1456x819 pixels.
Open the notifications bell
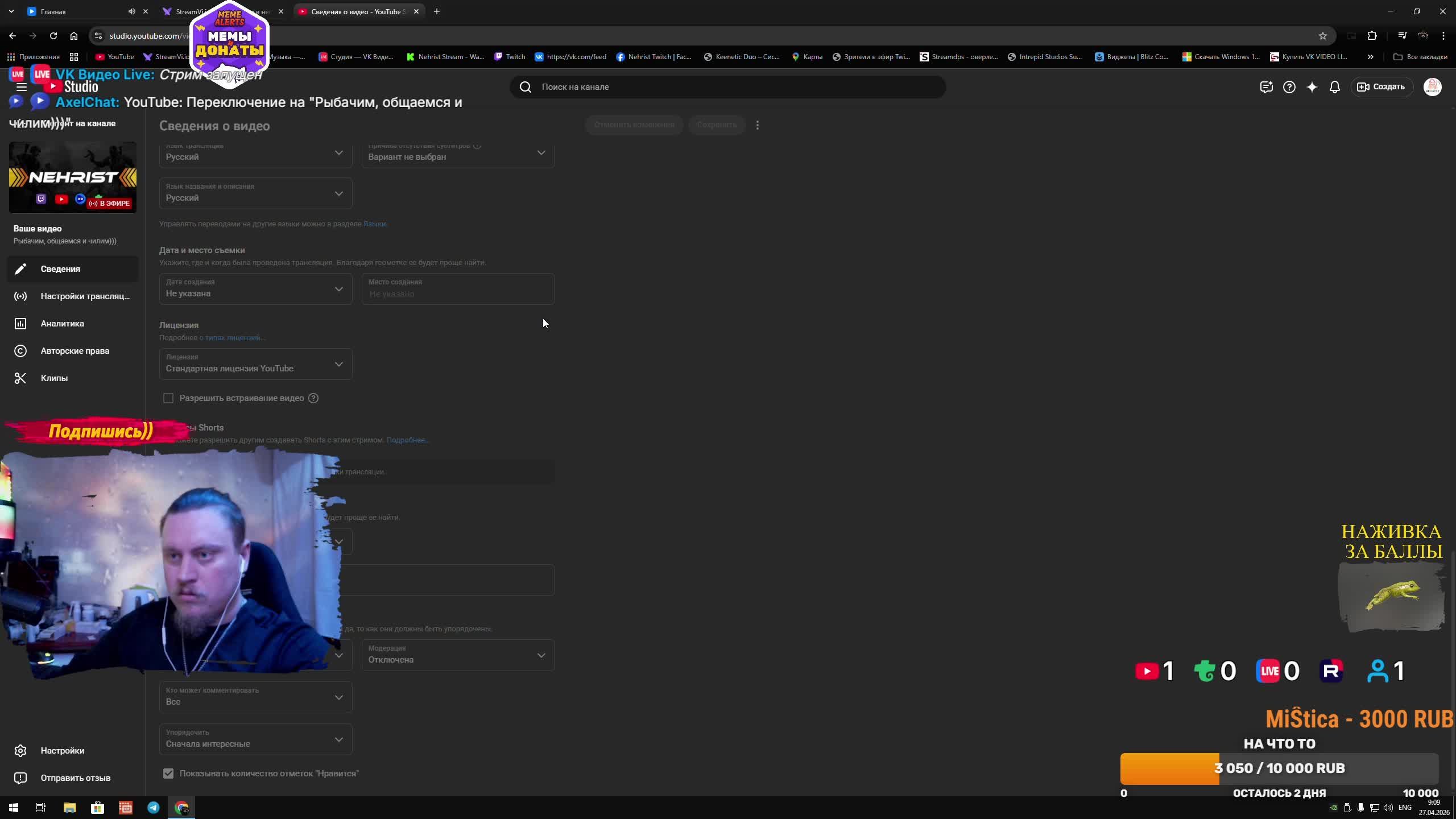[x=1335, y=87]
